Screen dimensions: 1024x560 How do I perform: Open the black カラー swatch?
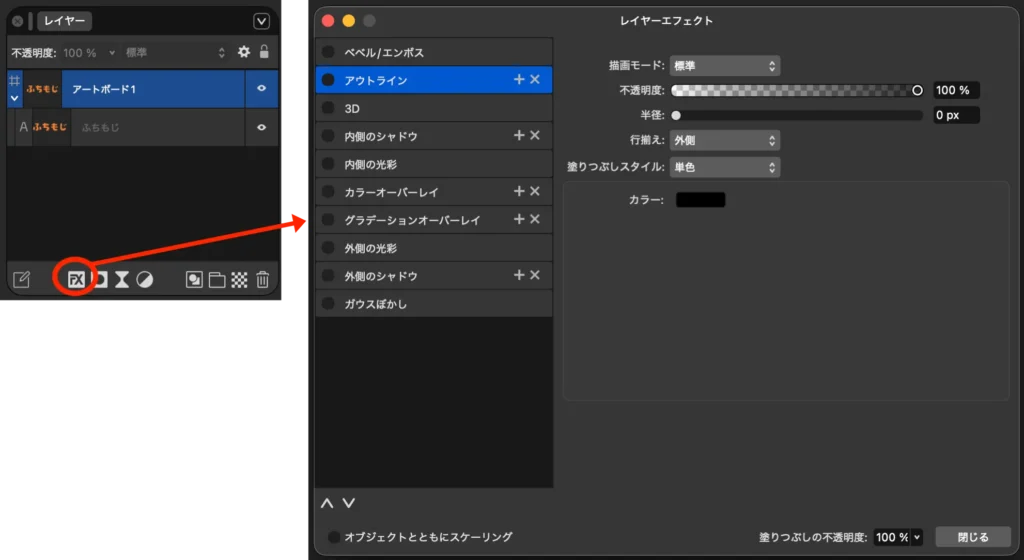click(x=700, y=200)
